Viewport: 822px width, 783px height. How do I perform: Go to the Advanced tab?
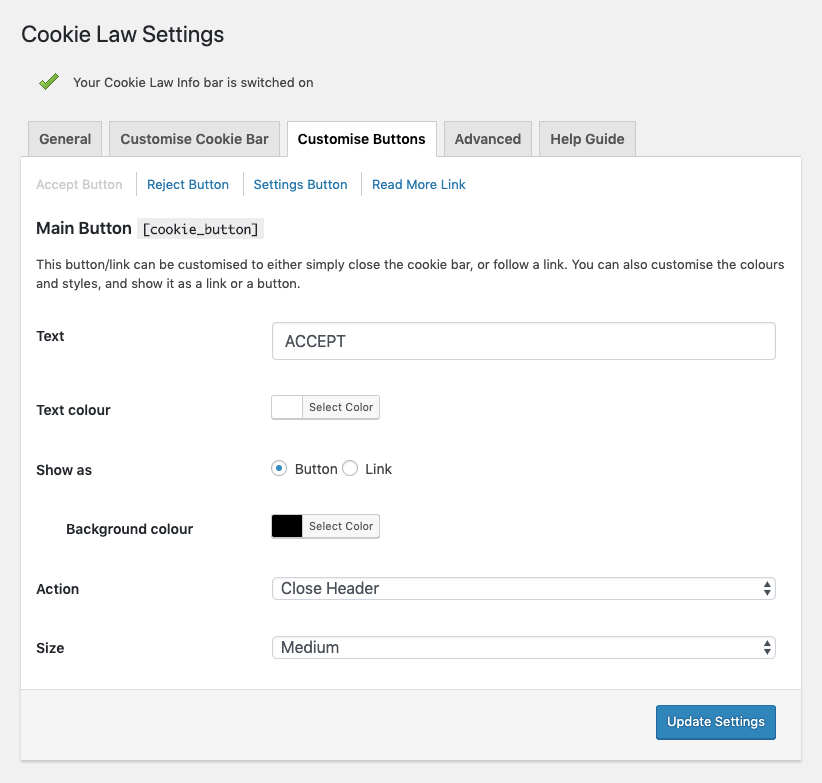click(487, 139)
